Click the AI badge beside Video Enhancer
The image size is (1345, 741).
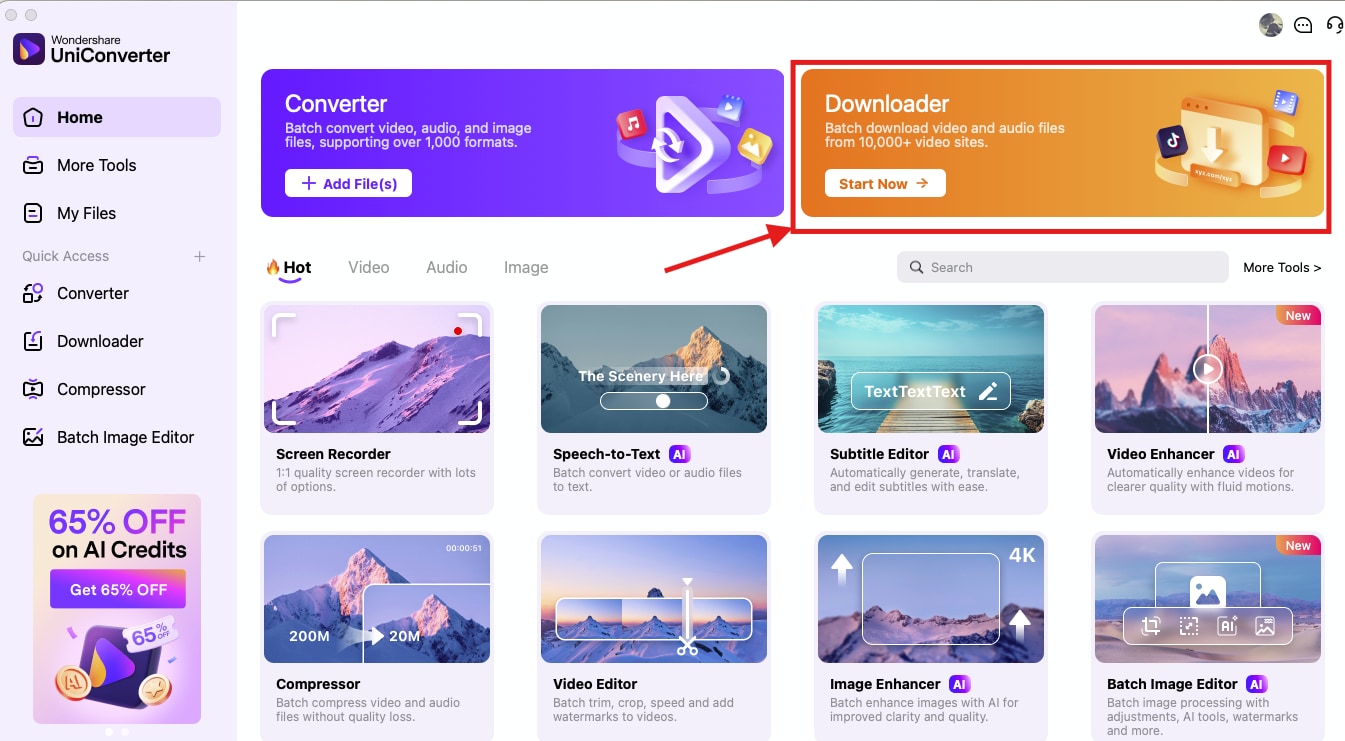tap(1233, 454)
